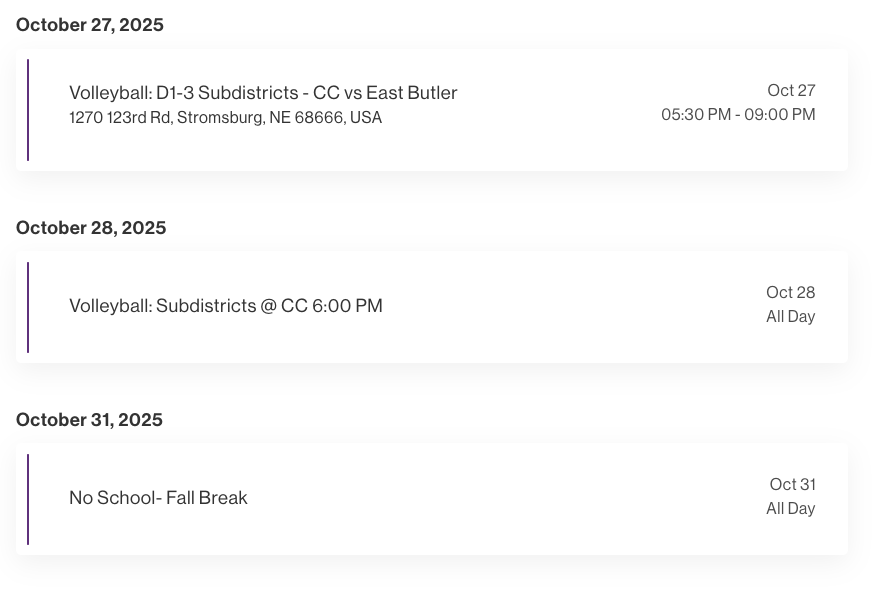Viewport: 896px width, 616px height.
Task: Click the 05:30 PM - 09:00 PM time
Action: tap(738, 115)
